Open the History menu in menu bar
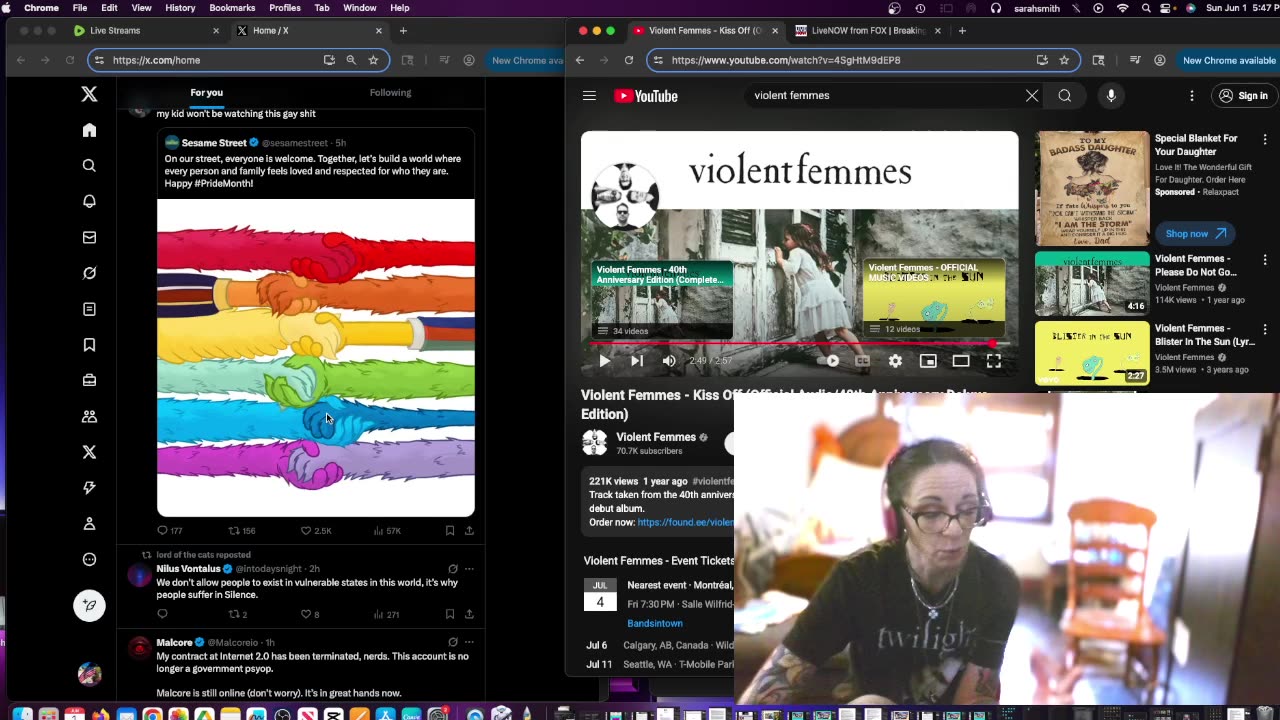The width and height of the screenshot is (1280, 720). (x=180, y=8)
